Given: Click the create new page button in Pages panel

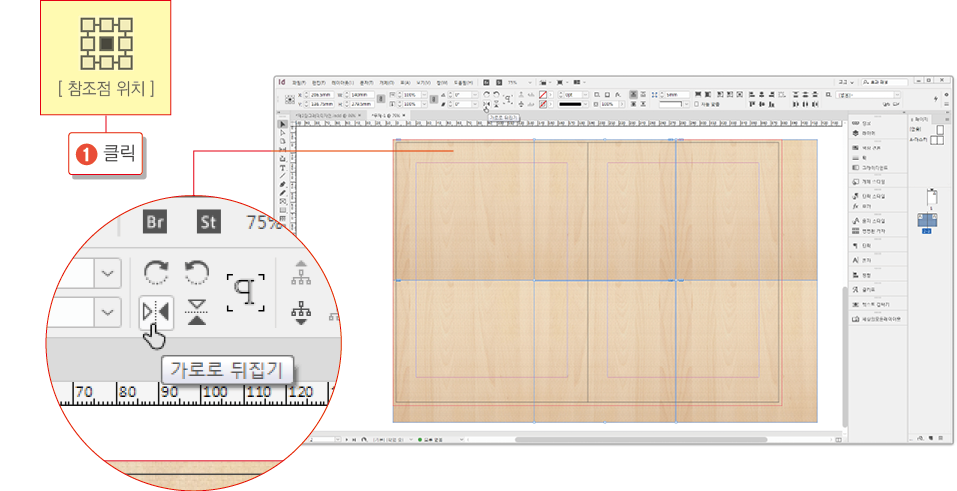Looking at the screenshot, I should [931, 438].
